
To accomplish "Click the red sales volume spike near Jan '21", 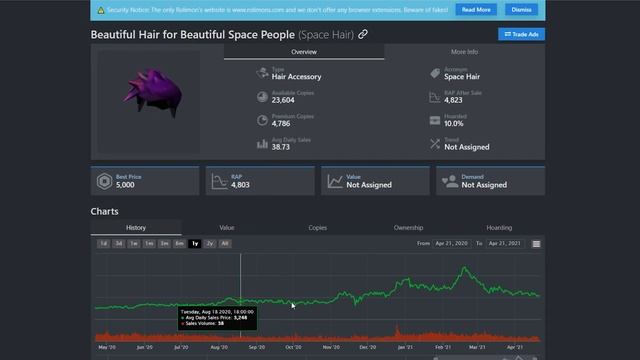I will point(397,331).
